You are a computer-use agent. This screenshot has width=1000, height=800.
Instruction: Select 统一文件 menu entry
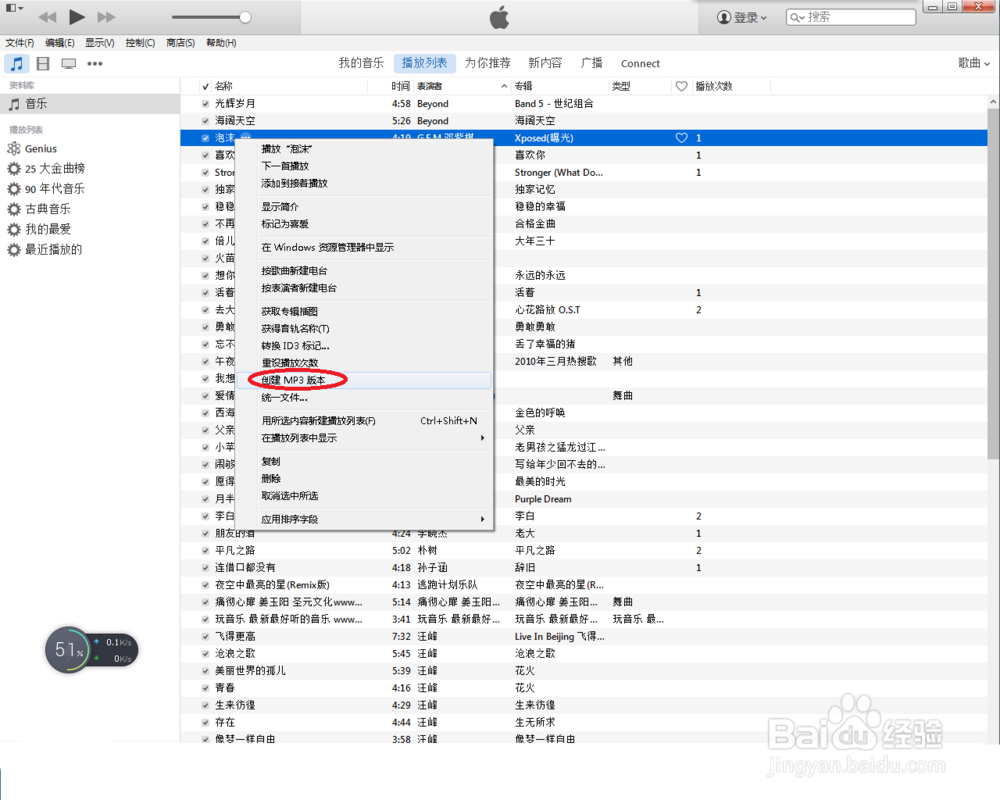point(364,397)
